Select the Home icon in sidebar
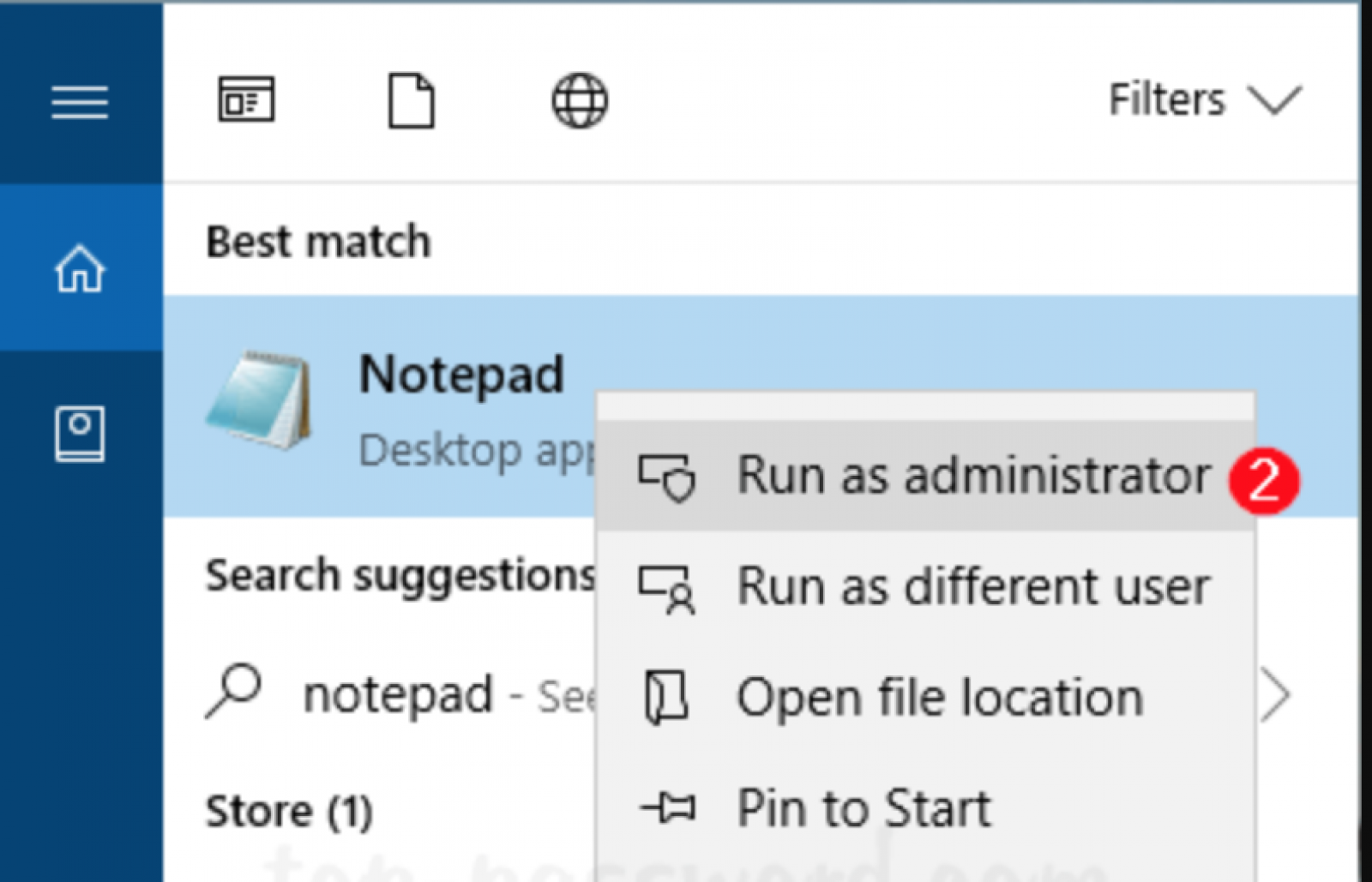This screenshot has width=1372, height=882. 80,268
